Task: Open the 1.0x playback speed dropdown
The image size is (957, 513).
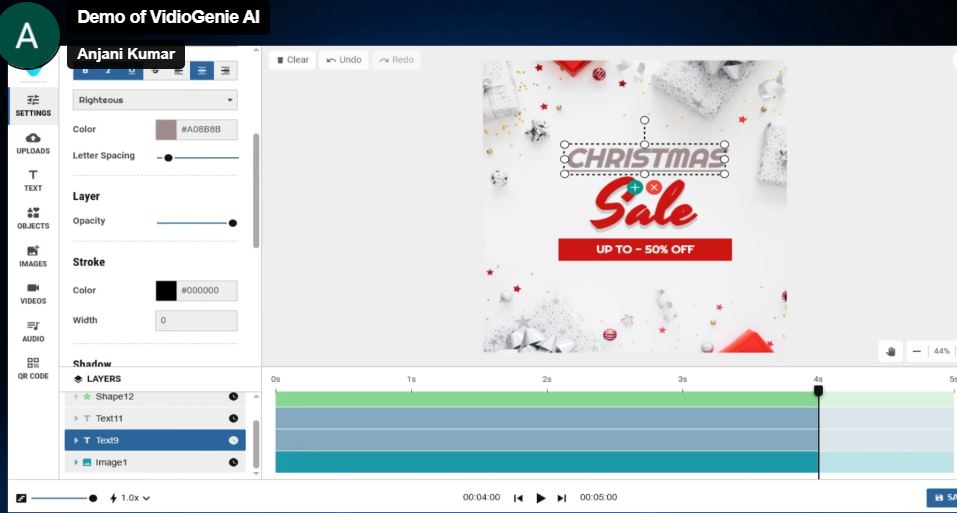Action: (130, 498)
